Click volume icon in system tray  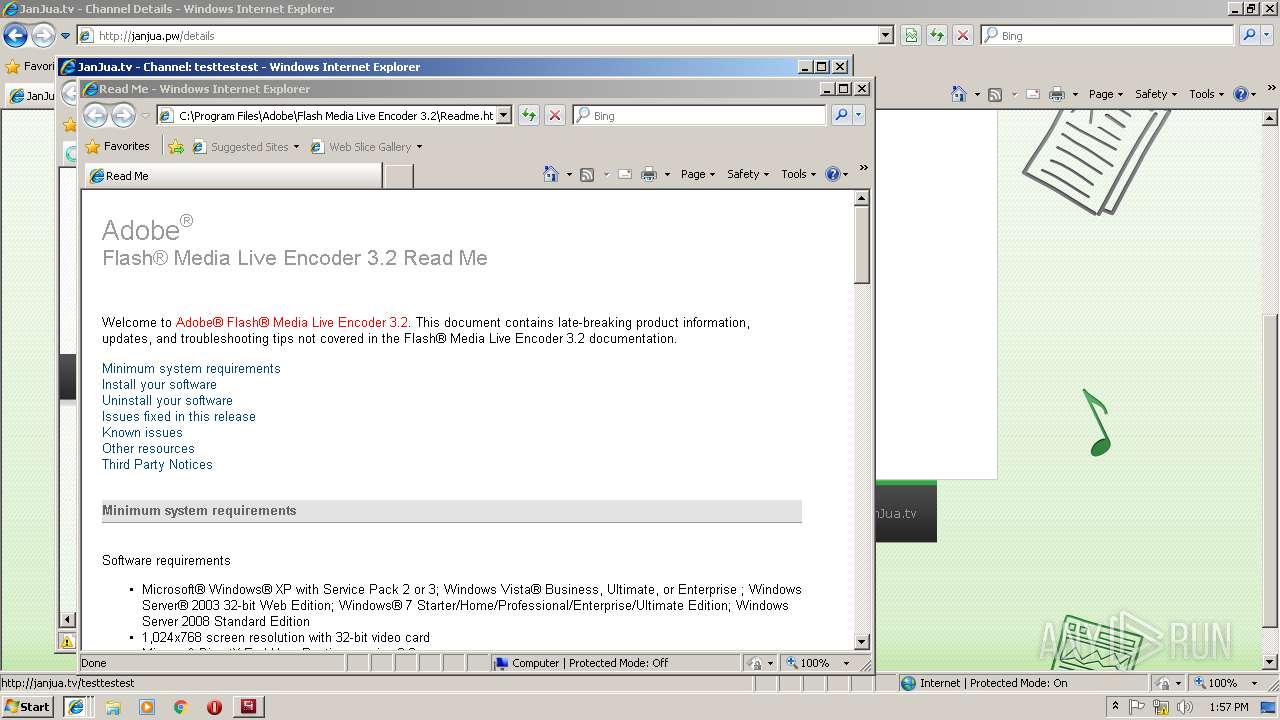pos(1186,707)
